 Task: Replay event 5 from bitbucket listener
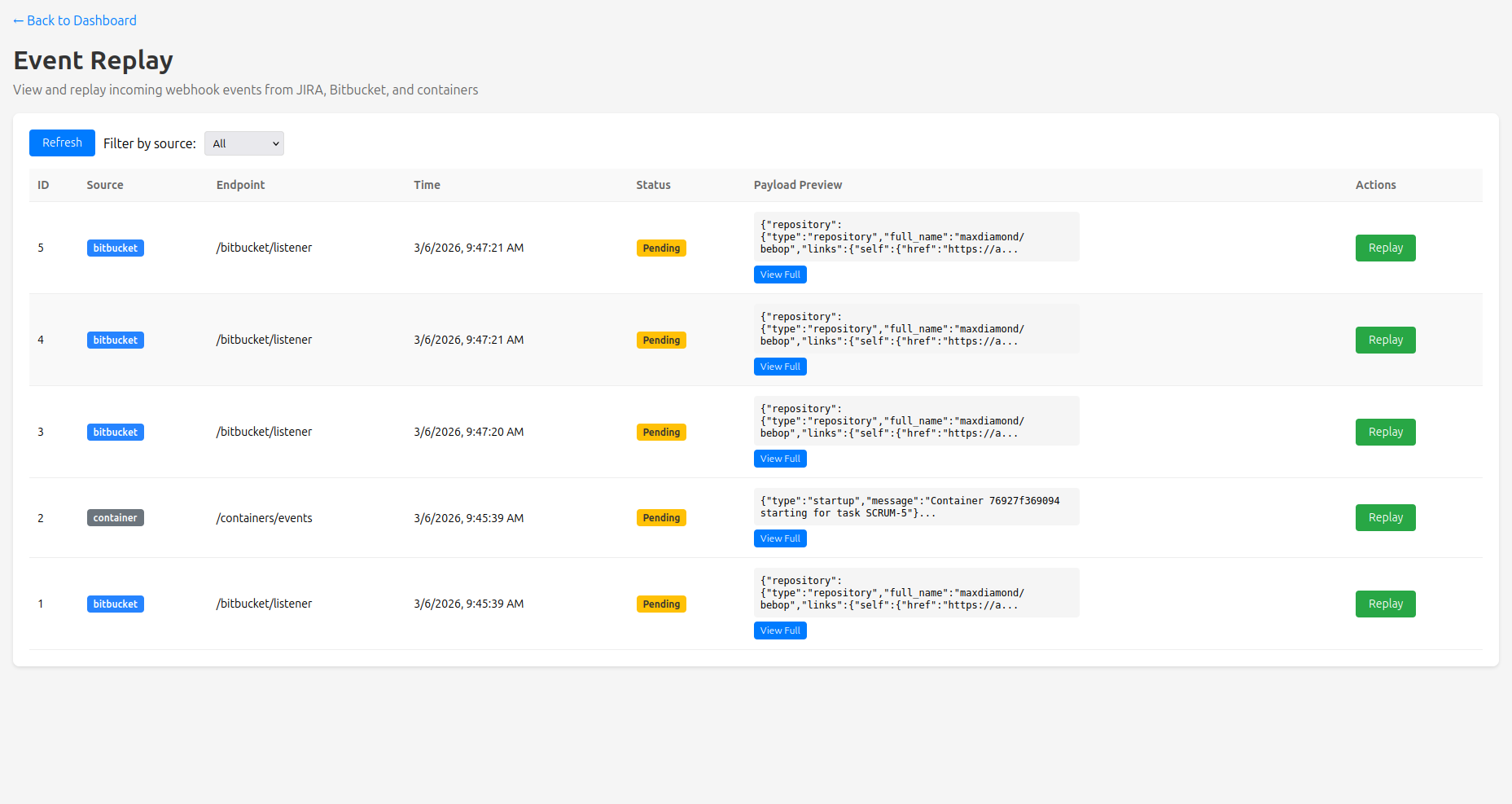(1385, 248)
